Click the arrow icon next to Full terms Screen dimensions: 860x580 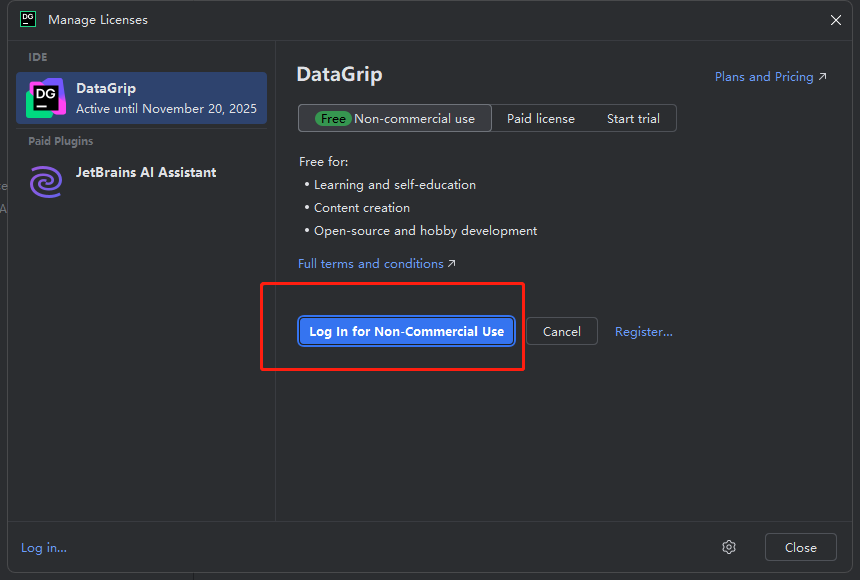[451, 263]
